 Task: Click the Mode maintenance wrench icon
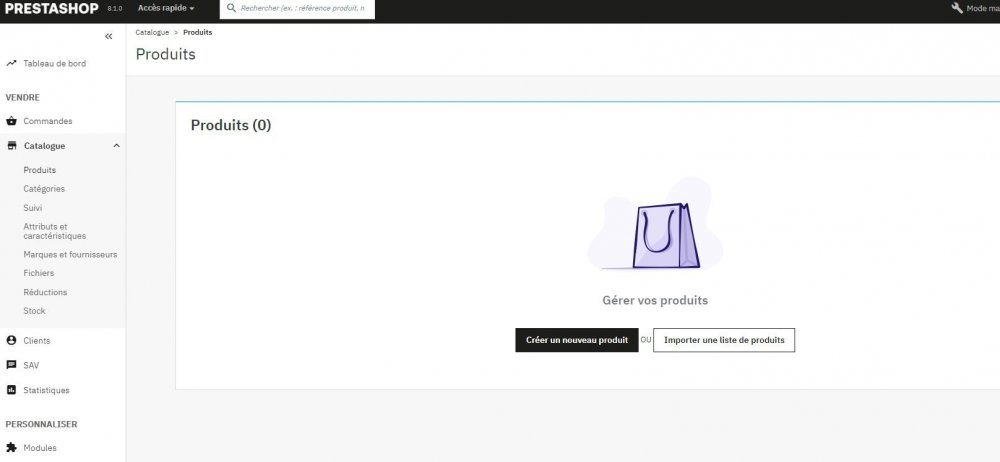click(x=957, y=8)
